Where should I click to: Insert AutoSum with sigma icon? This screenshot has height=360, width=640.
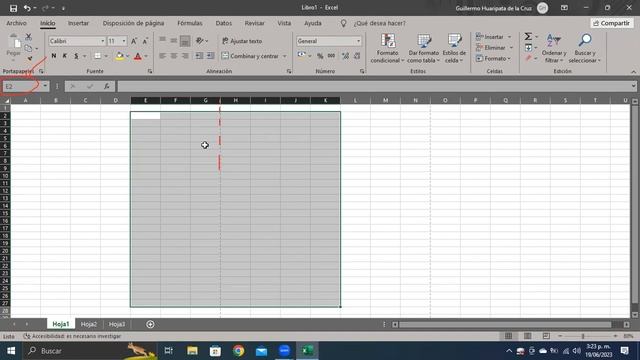[528, 37]
